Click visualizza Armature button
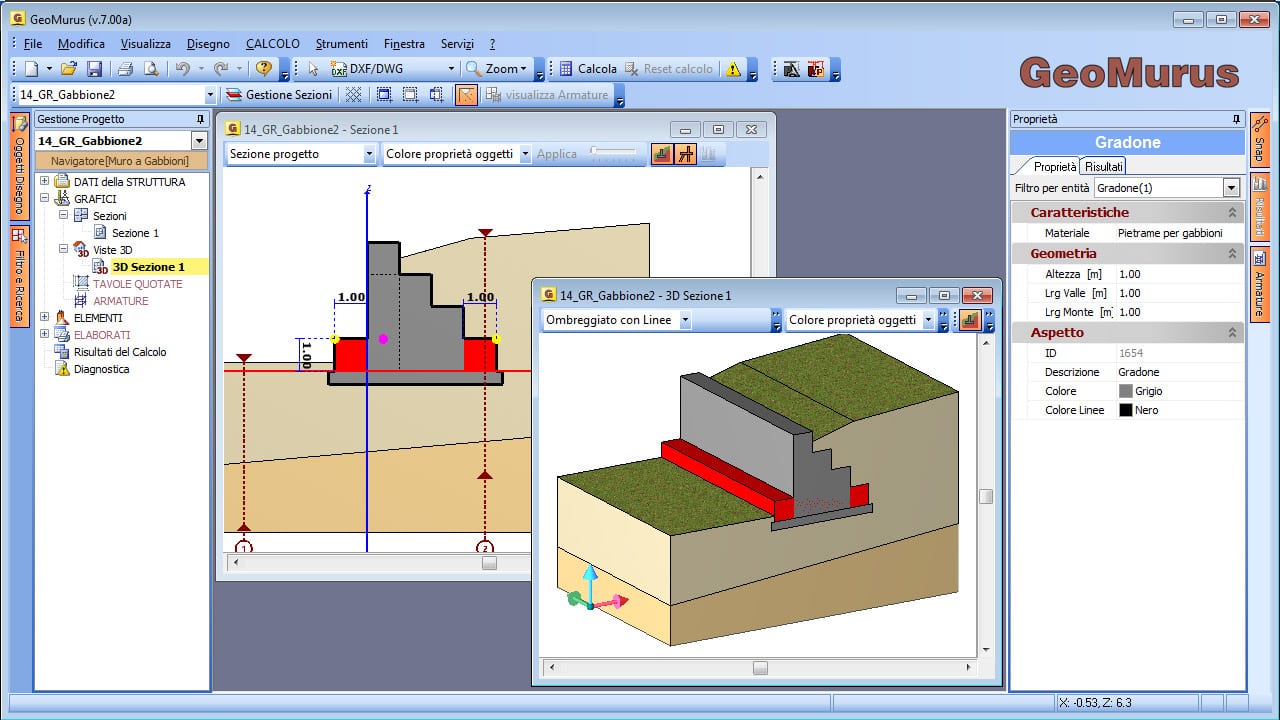This screenshot has width=1280, height=720. coord(547,95)
